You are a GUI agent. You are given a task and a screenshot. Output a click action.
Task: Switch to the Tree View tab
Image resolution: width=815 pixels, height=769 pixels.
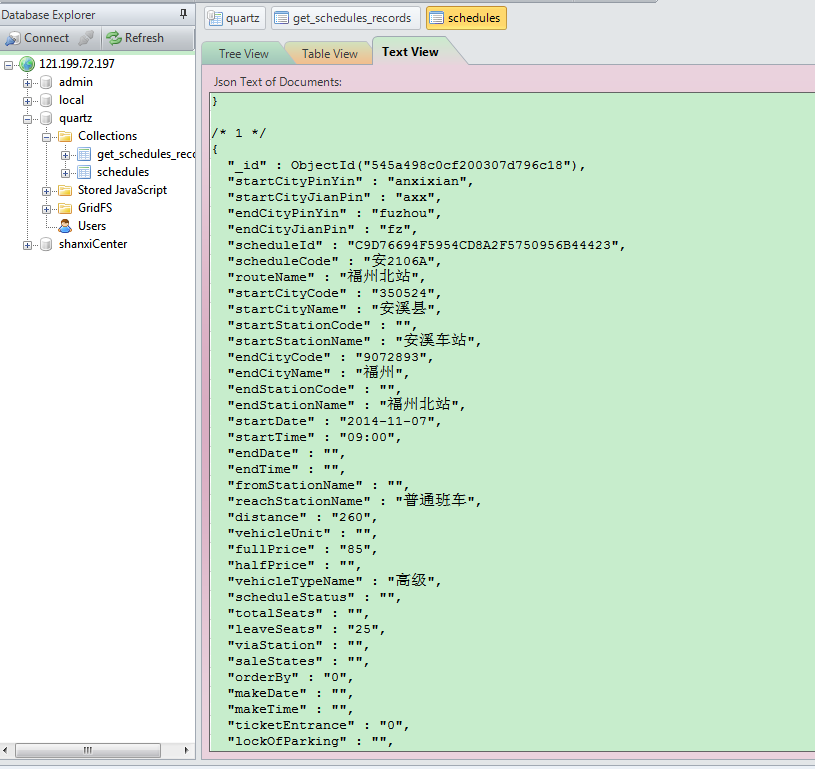(x=244, y=54)
